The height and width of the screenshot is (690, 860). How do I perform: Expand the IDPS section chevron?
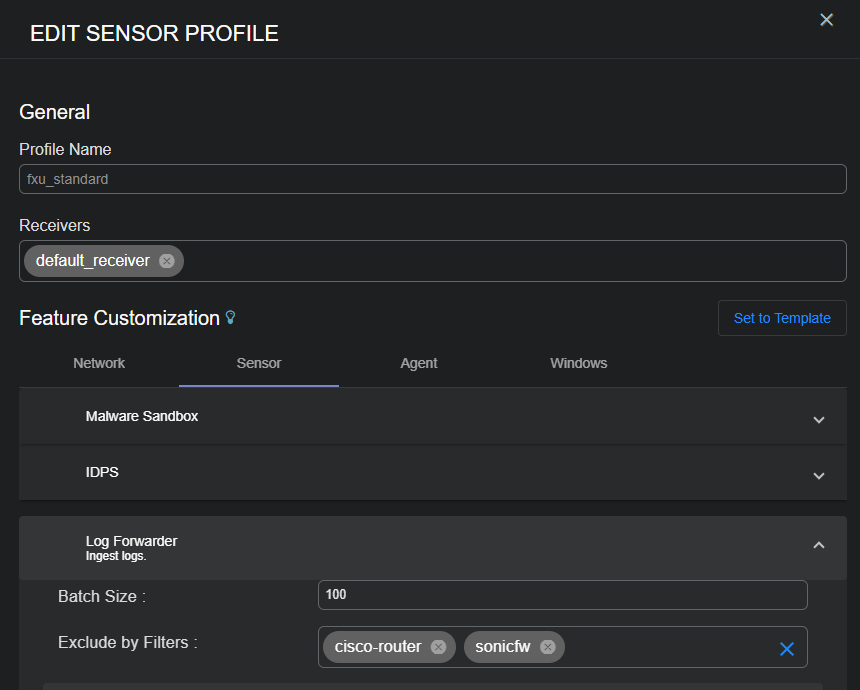(818, 475)
